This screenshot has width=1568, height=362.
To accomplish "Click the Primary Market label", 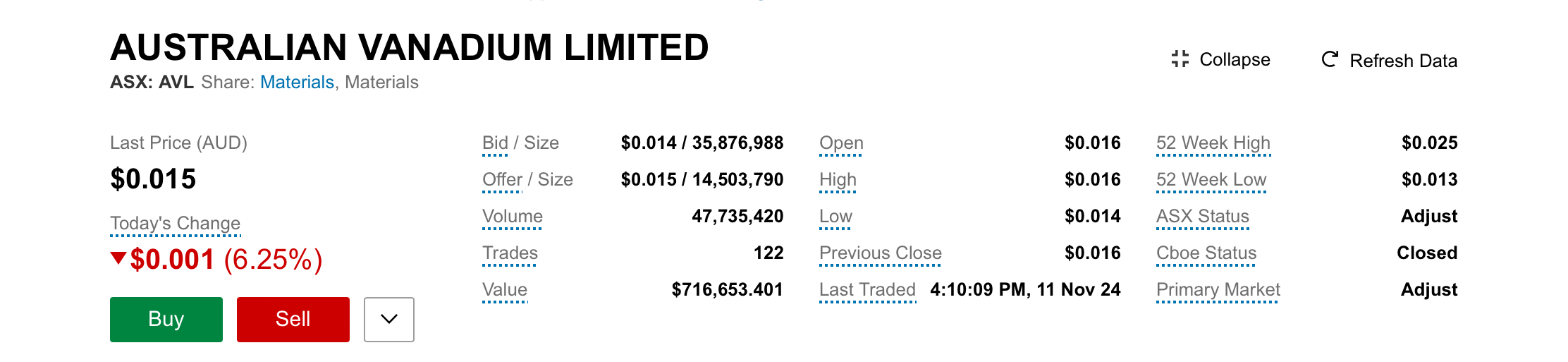I will pyautogui.click(x=1218, y=290).
